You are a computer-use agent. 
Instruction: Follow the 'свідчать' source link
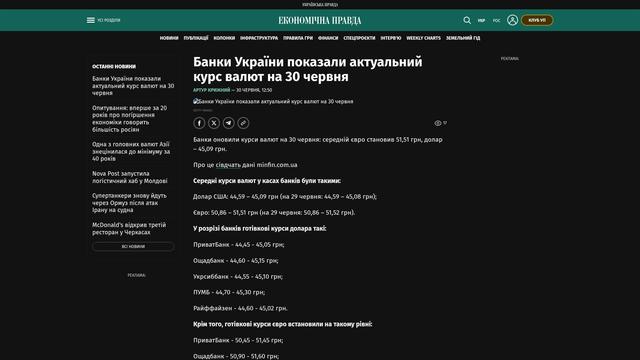228,165
